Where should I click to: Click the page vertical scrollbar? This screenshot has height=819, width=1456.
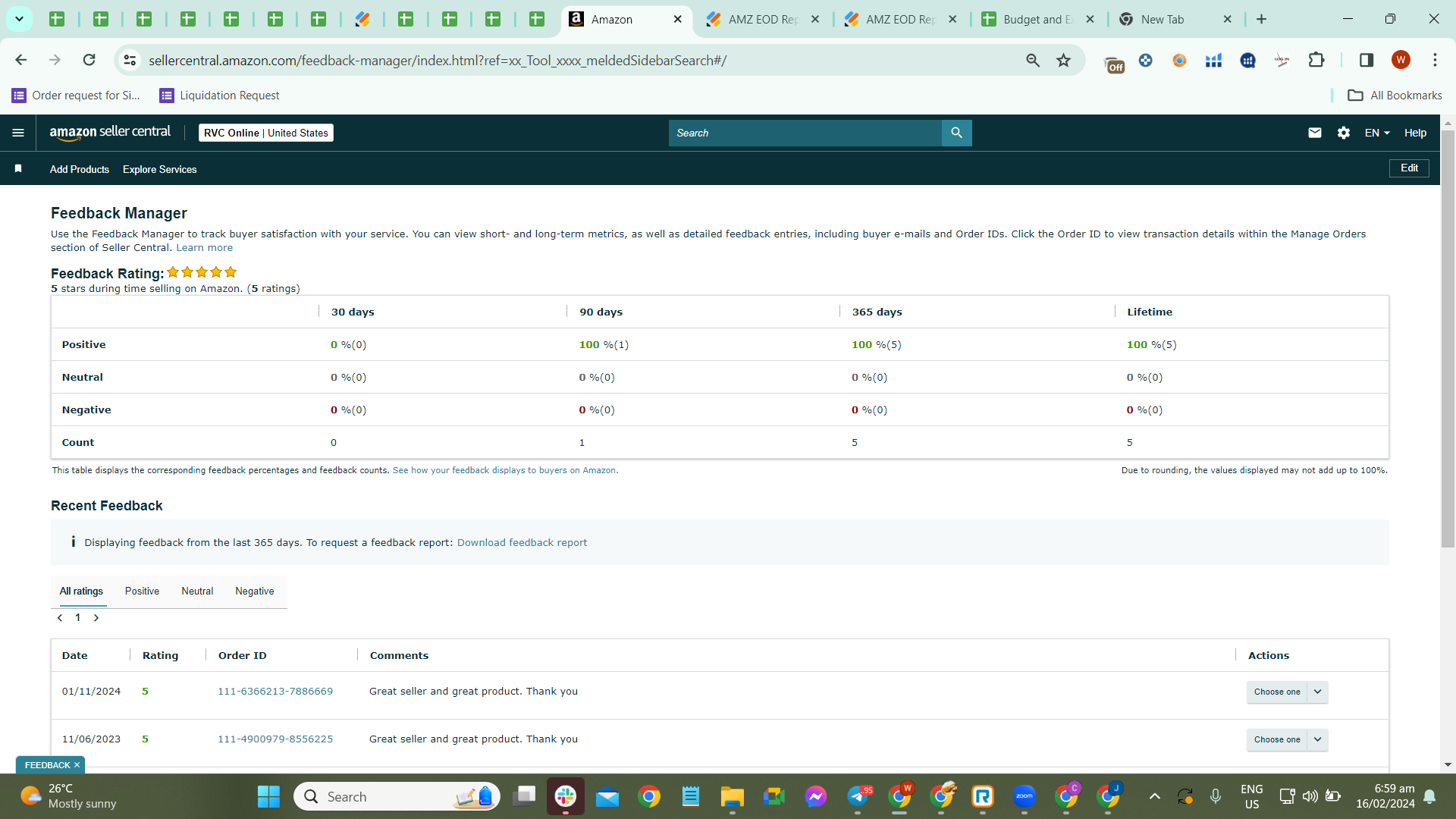tap(1448, 337)
